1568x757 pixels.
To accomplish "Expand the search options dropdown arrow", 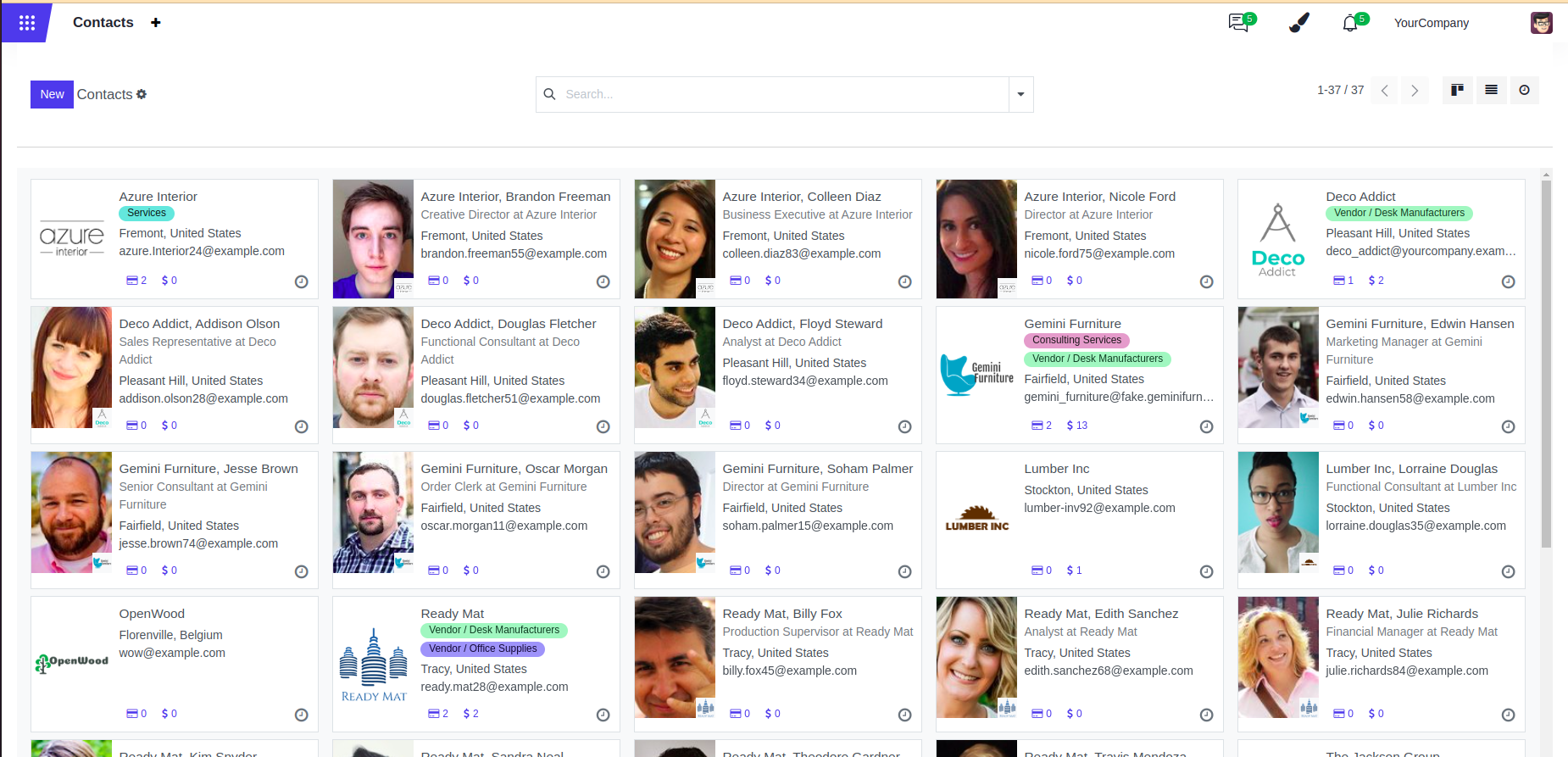I will [1020, 94].
